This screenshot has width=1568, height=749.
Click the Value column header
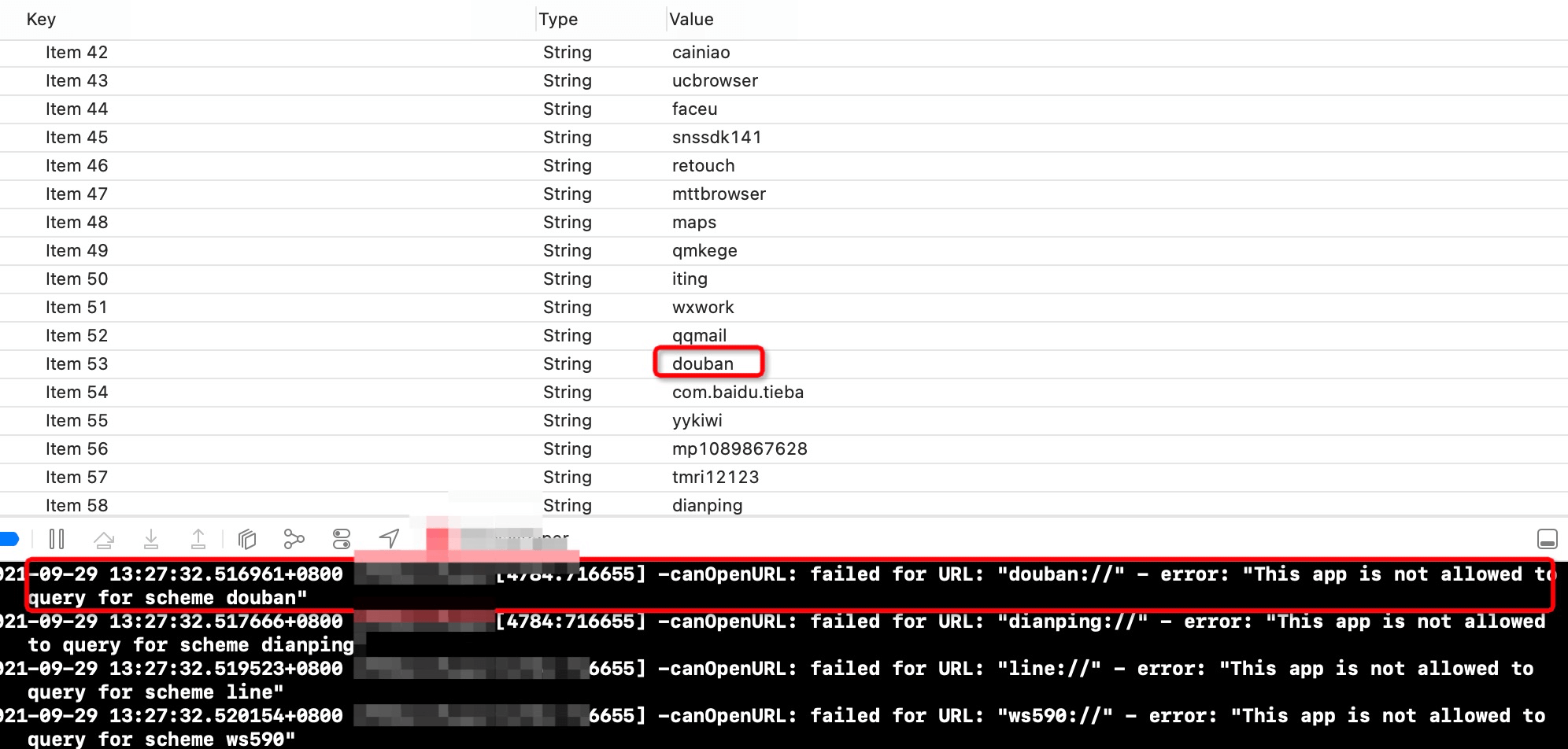691,20
